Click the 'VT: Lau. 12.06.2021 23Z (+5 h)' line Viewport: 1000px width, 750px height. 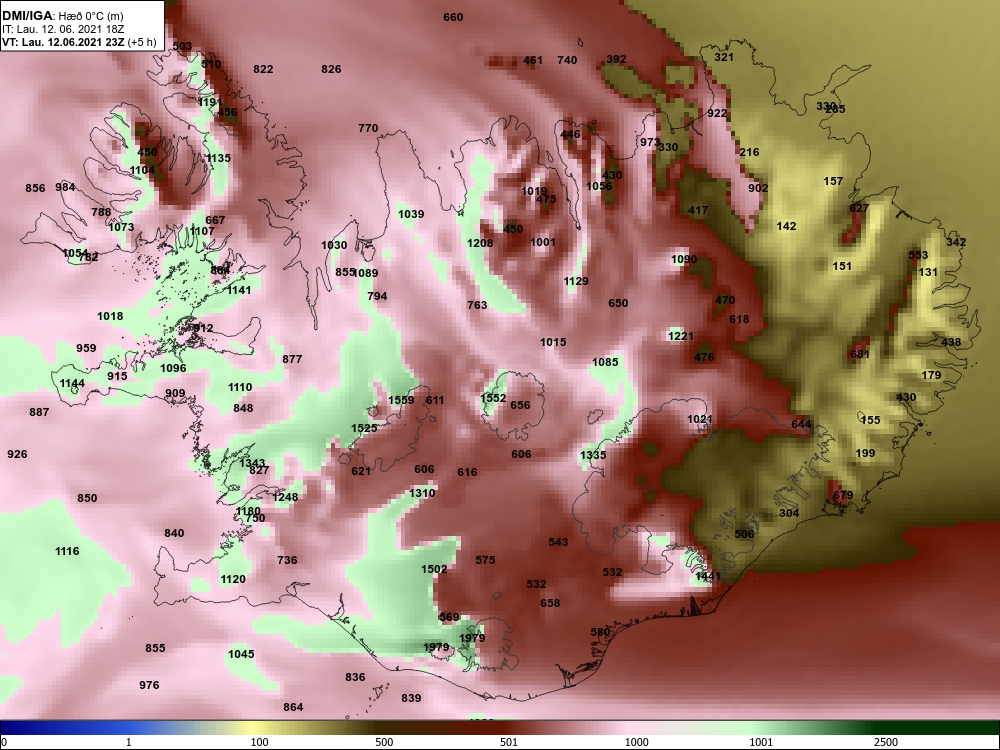[x=79, y=42]
